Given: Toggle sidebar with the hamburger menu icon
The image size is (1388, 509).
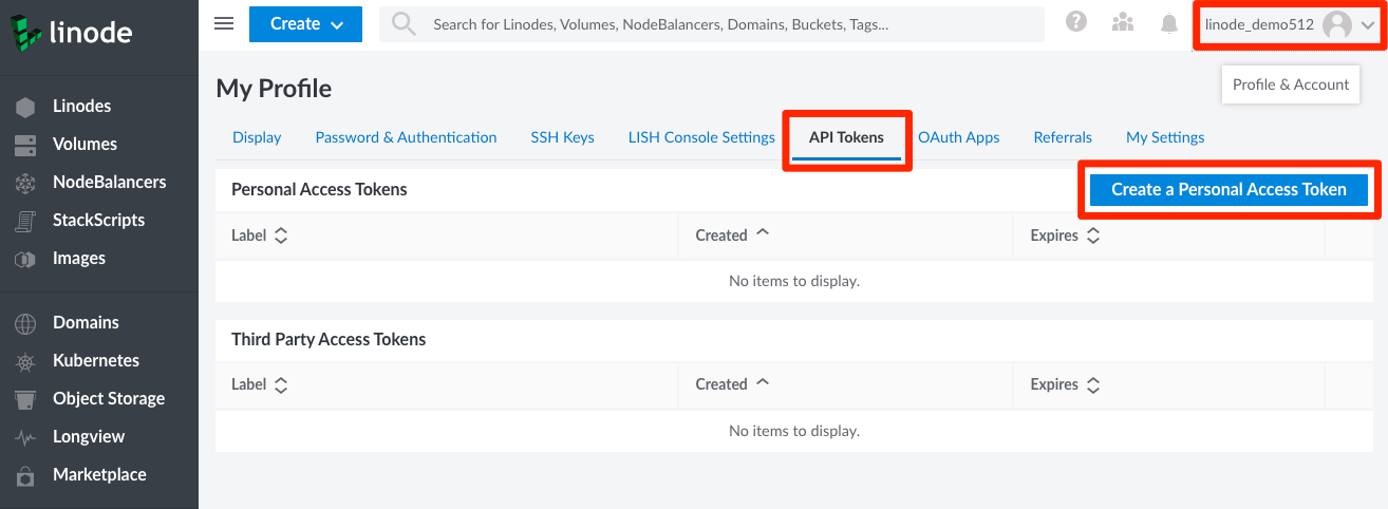Looking at the screenshot, I should coord(224,23).
